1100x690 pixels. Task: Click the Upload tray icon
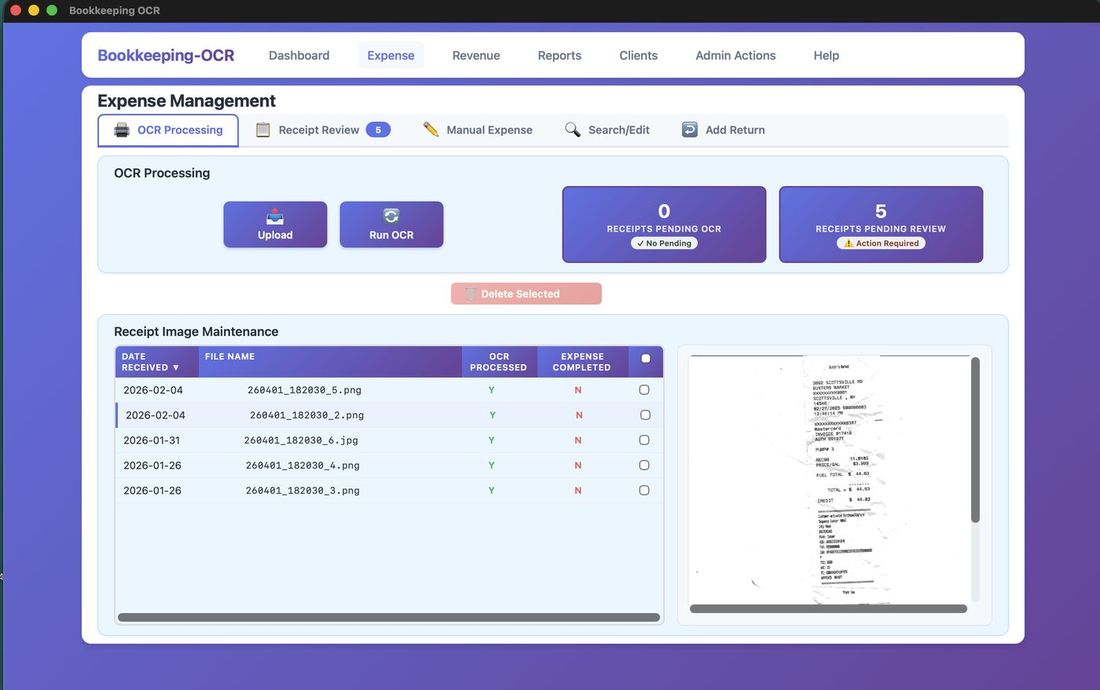click(275, 216)
